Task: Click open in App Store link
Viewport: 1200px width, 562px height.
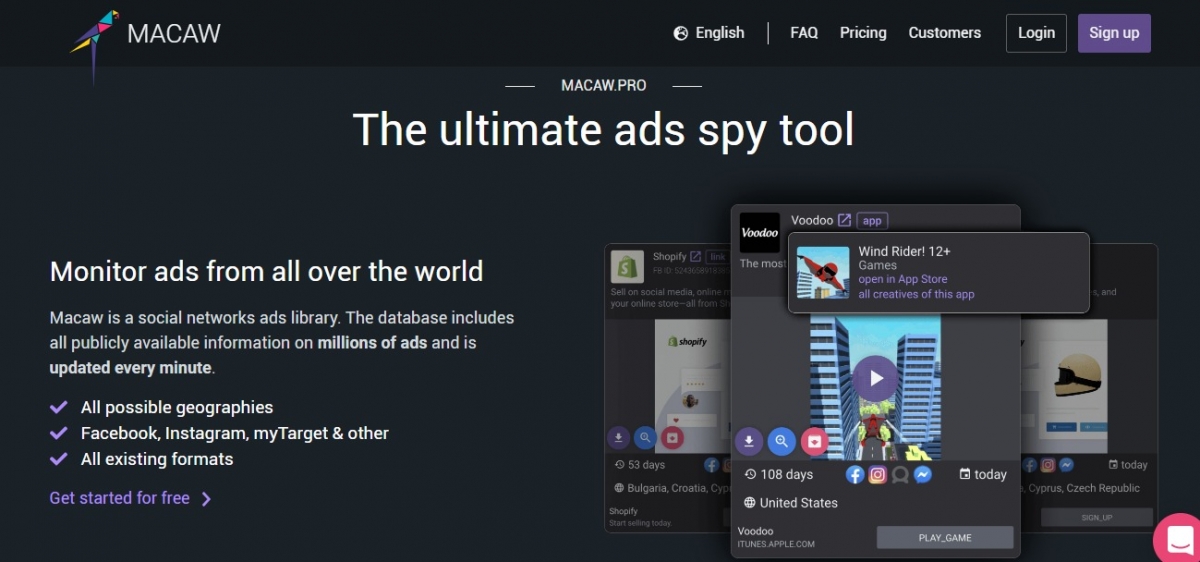Action: point(902,280)
